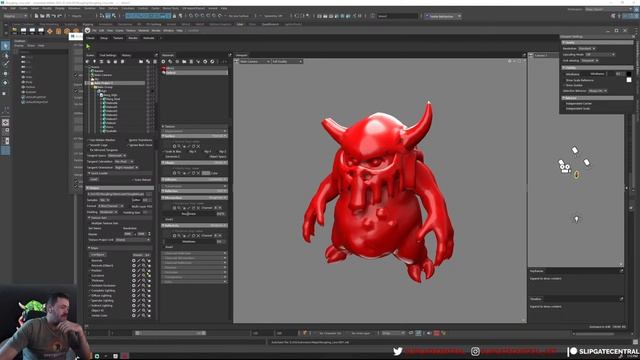Toggle visibility eye for Normals (Object) map
The height and width of the screenshot is (360, 640).
[133, 265]
